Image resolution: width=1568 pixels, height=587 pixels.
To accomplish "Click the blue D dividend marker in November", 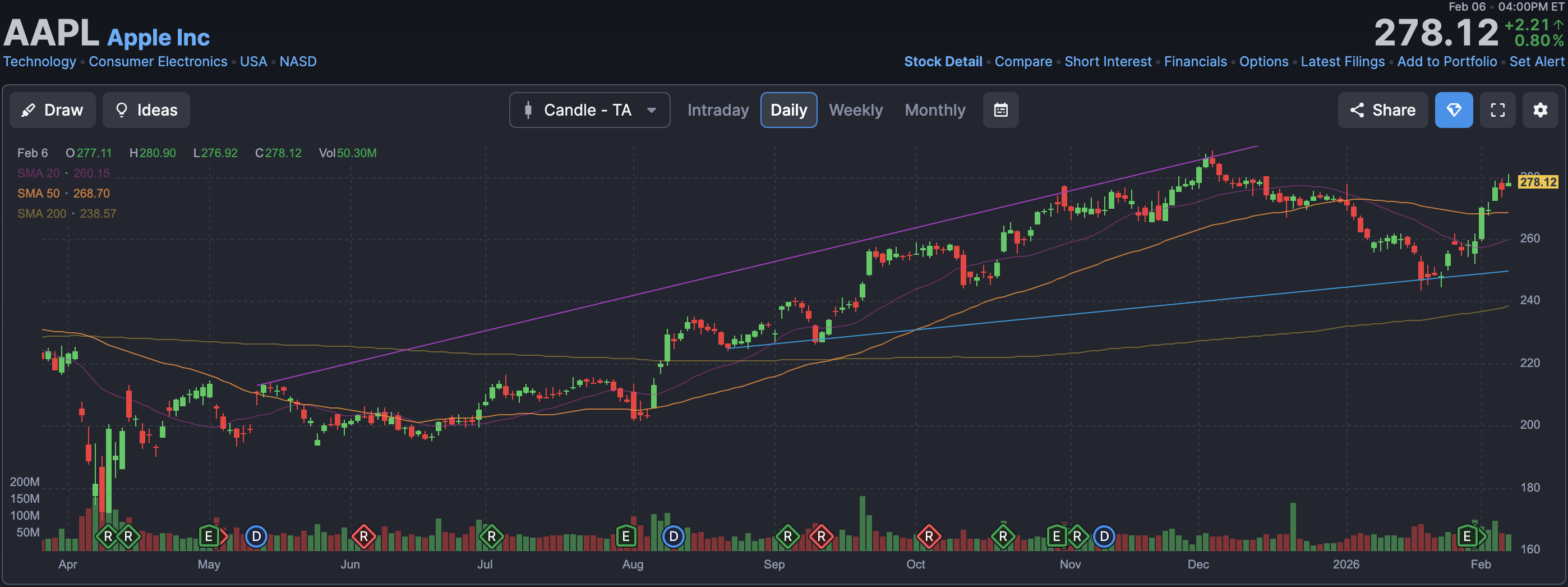I will (x=1104, y=536).
